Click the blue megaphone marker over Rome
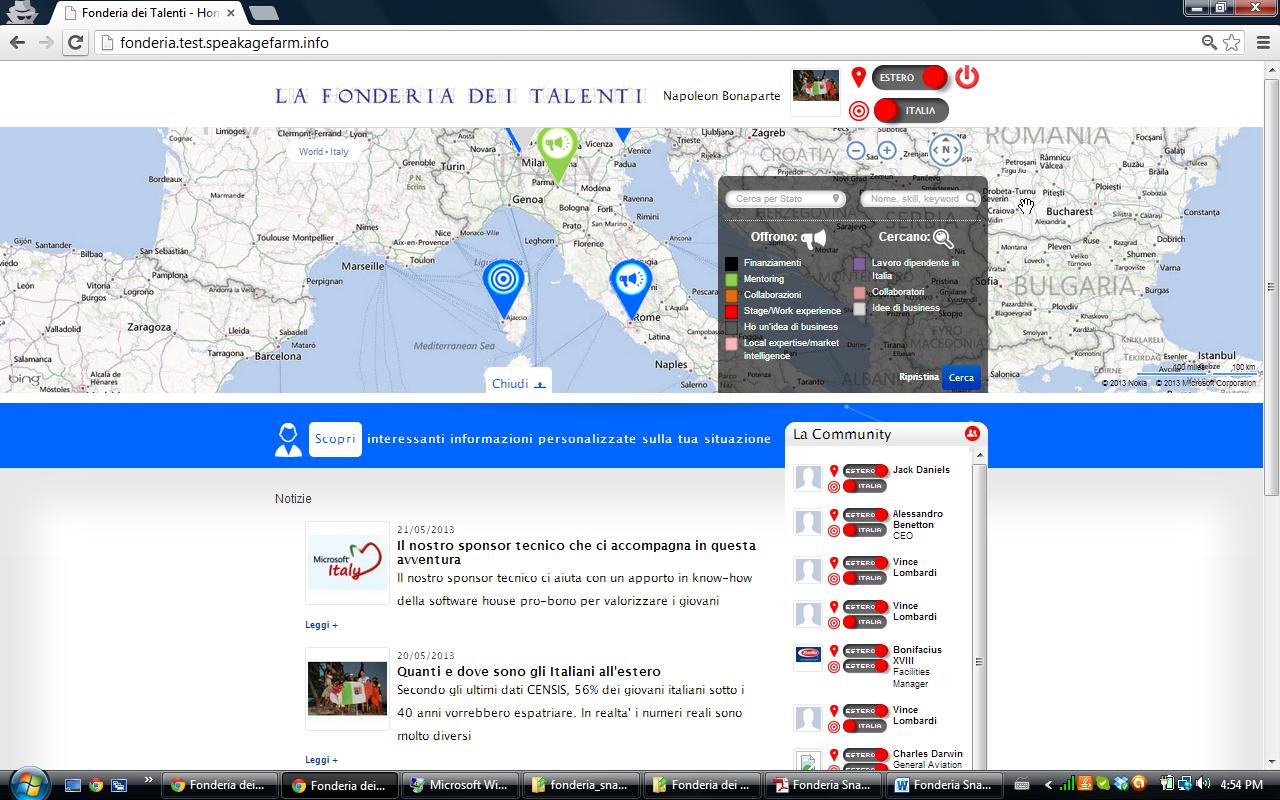The height and width of the screenshot is (800, 1280). 631,288
